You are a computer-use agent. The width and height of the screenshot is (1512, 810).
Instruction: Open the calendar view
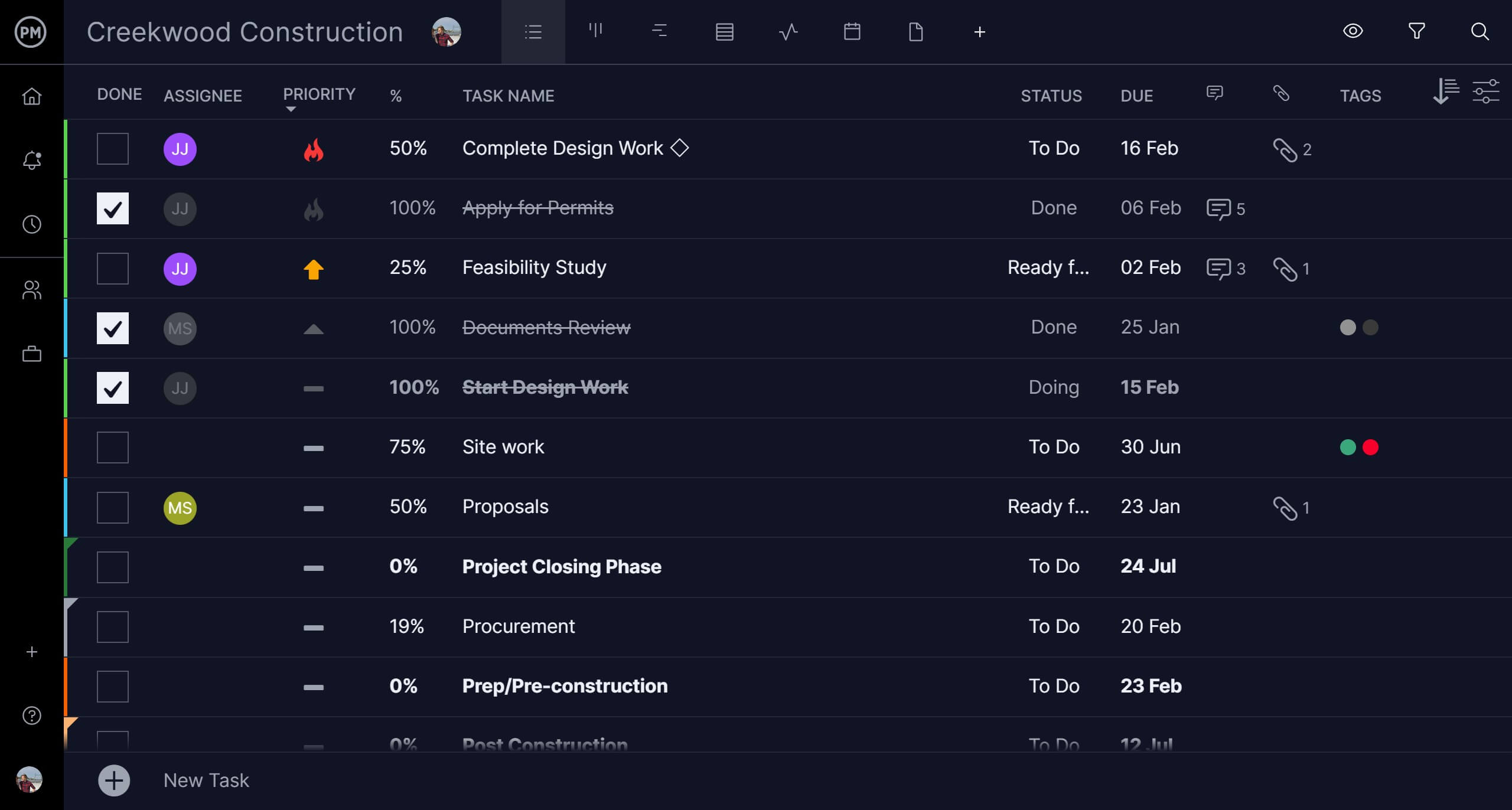[x=850, y=32]
